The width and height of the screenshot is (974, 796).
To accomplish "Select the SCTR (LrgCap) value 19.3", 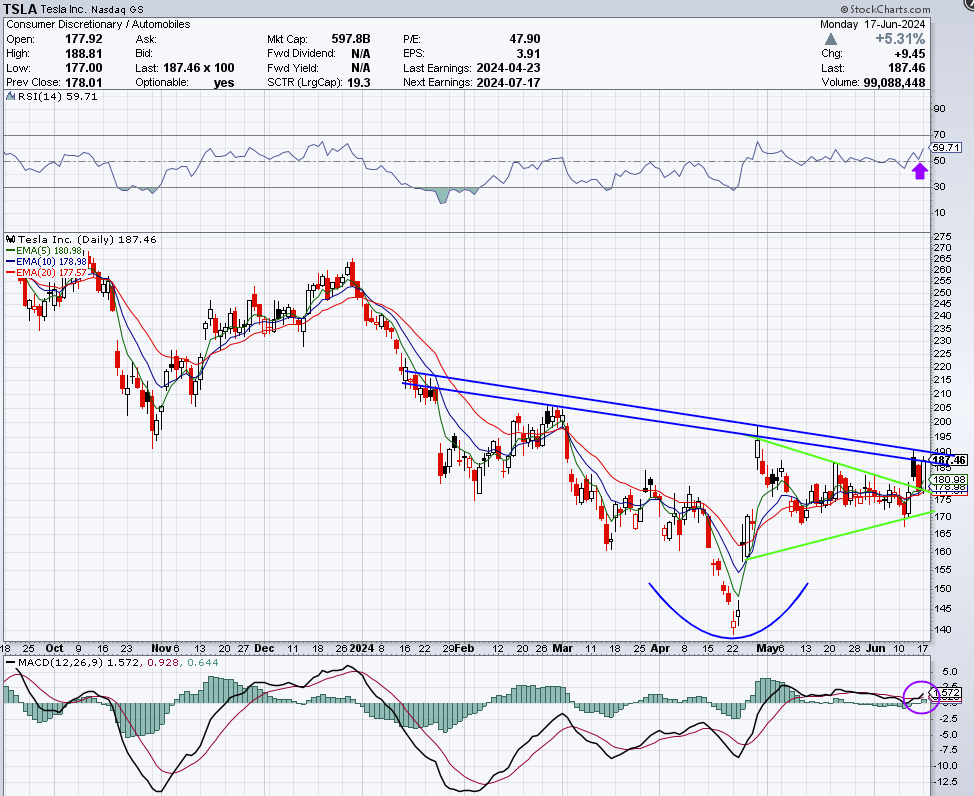I will click(x=359, y=82).
